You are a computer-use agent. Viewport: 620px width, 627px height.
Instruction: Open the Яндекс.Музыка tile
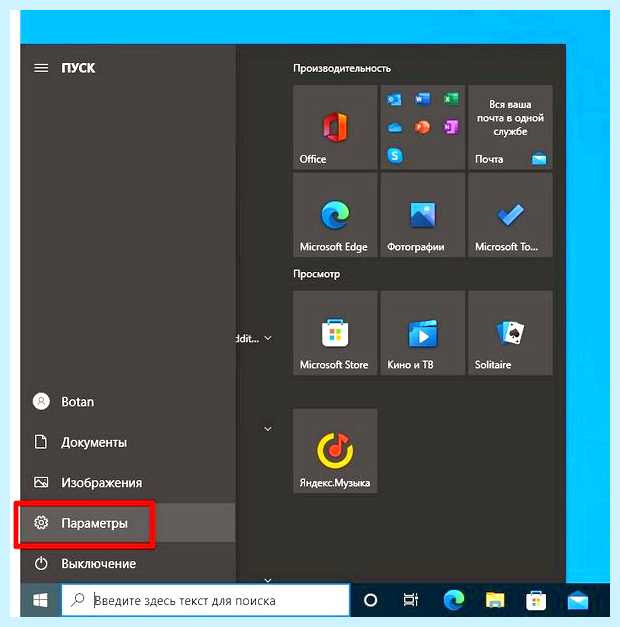tap(335, 451)
